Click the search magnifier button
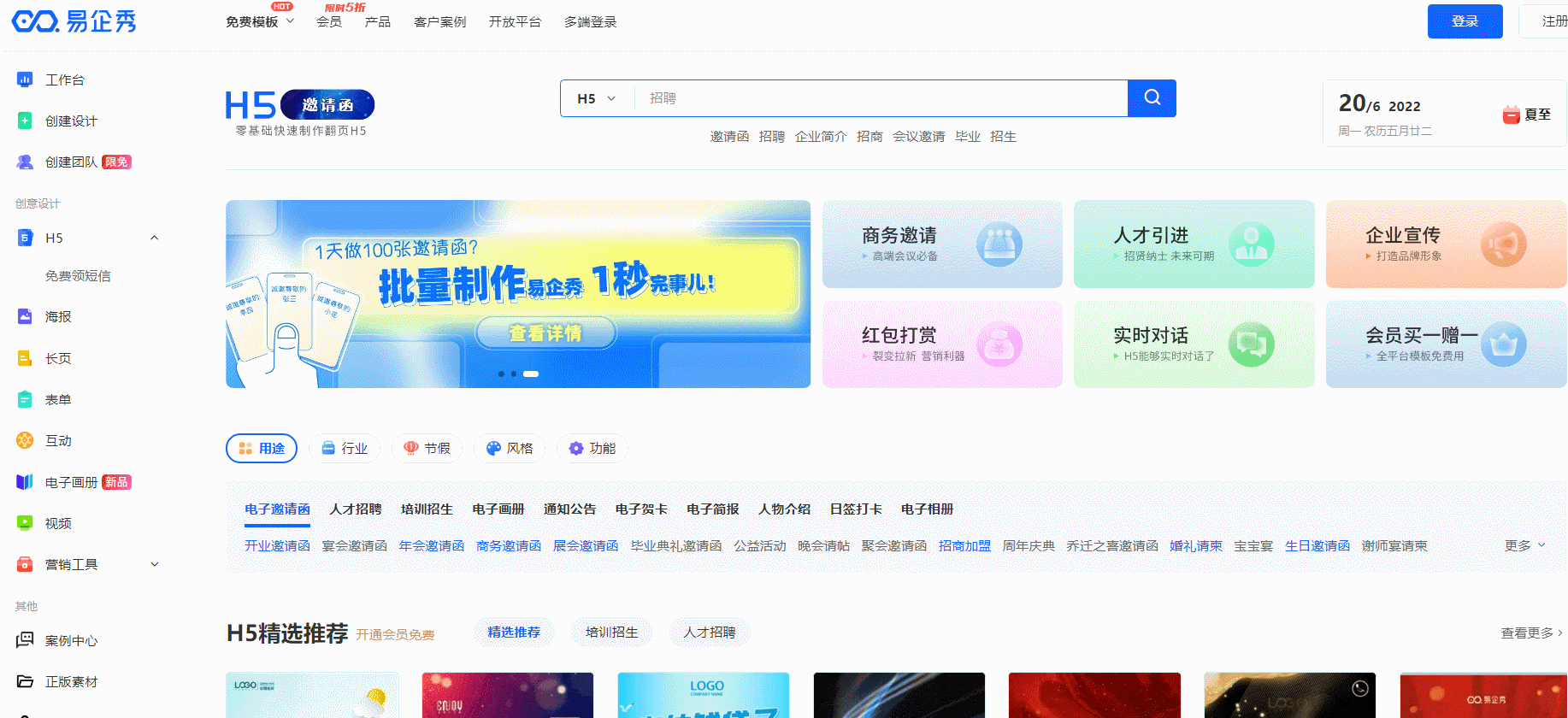This screenshot has width=1568, height=718. point(1152,98)
